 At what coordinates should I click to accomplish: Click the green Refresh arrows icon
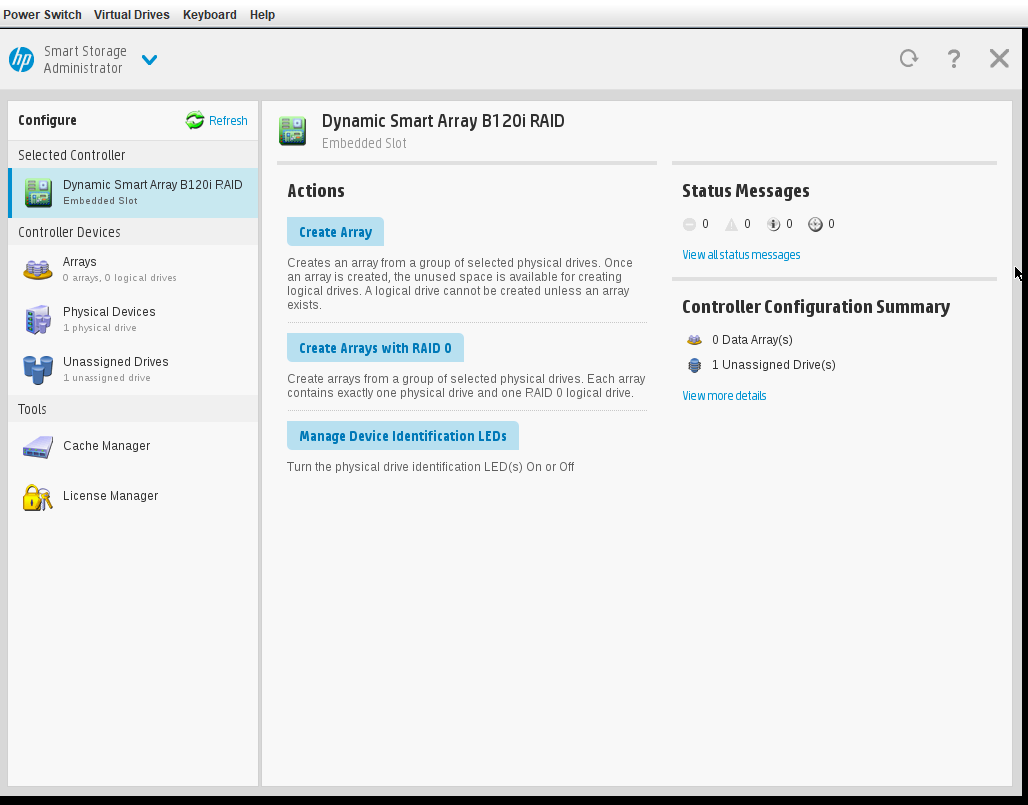click(x=195, y=120)
